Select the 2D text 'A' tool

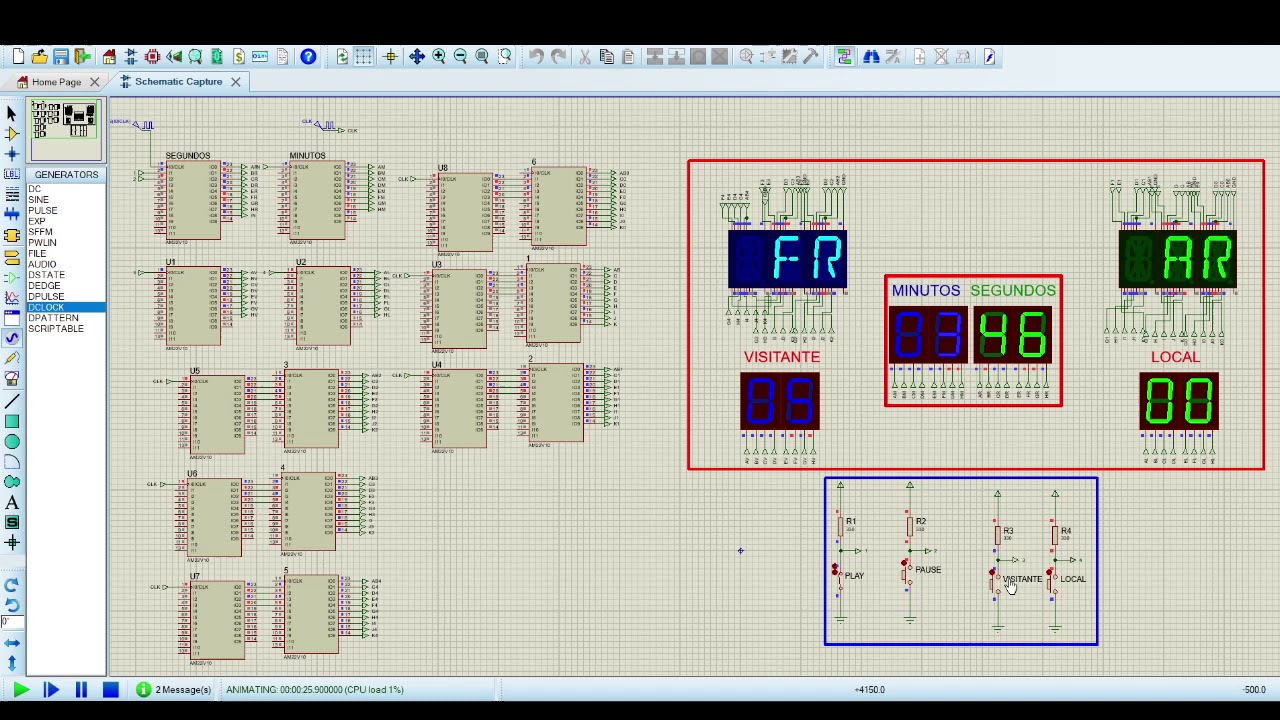12,502
